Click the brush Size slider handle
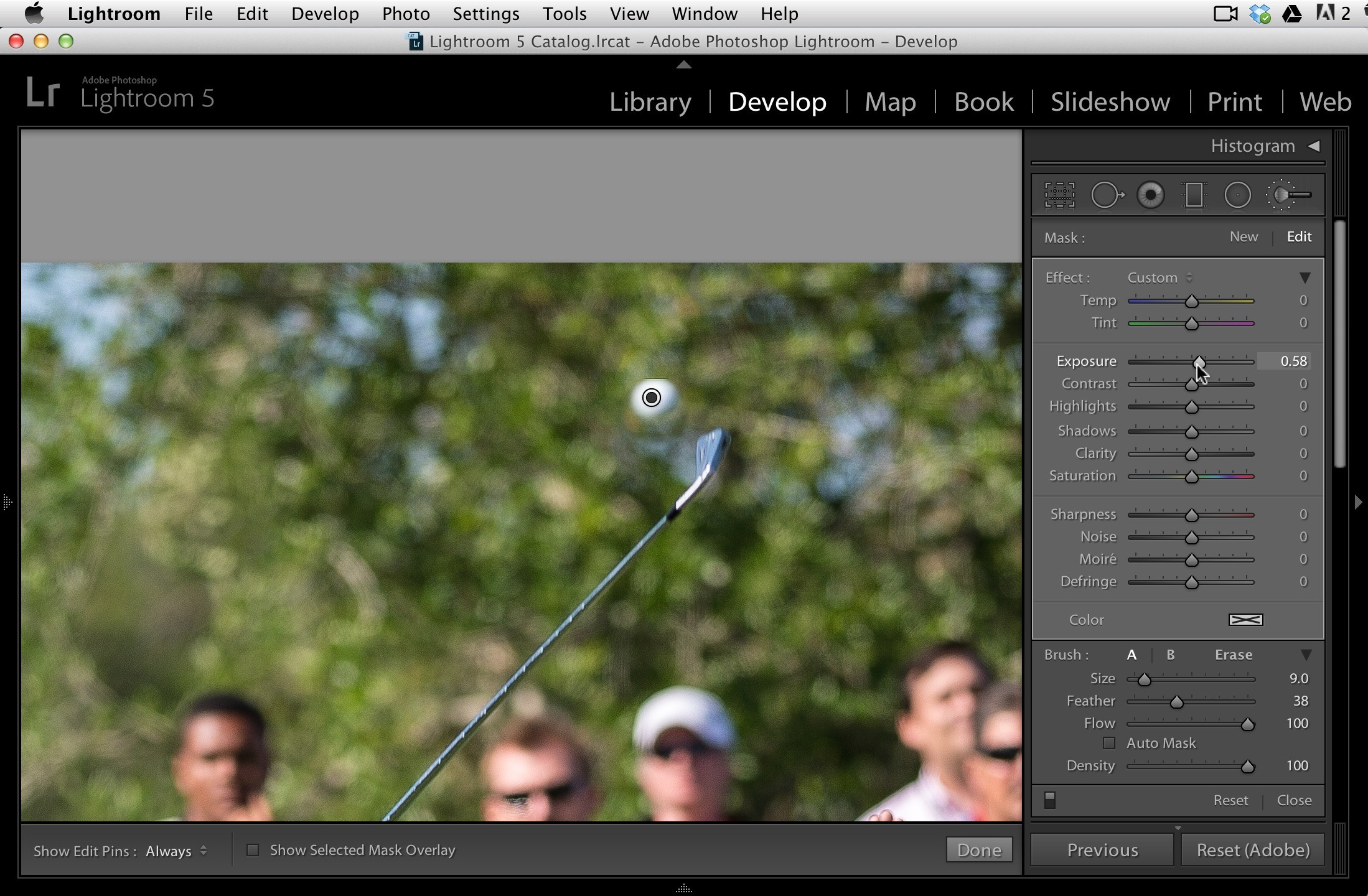The image size is (1368, 896). tap(1144, 679)
